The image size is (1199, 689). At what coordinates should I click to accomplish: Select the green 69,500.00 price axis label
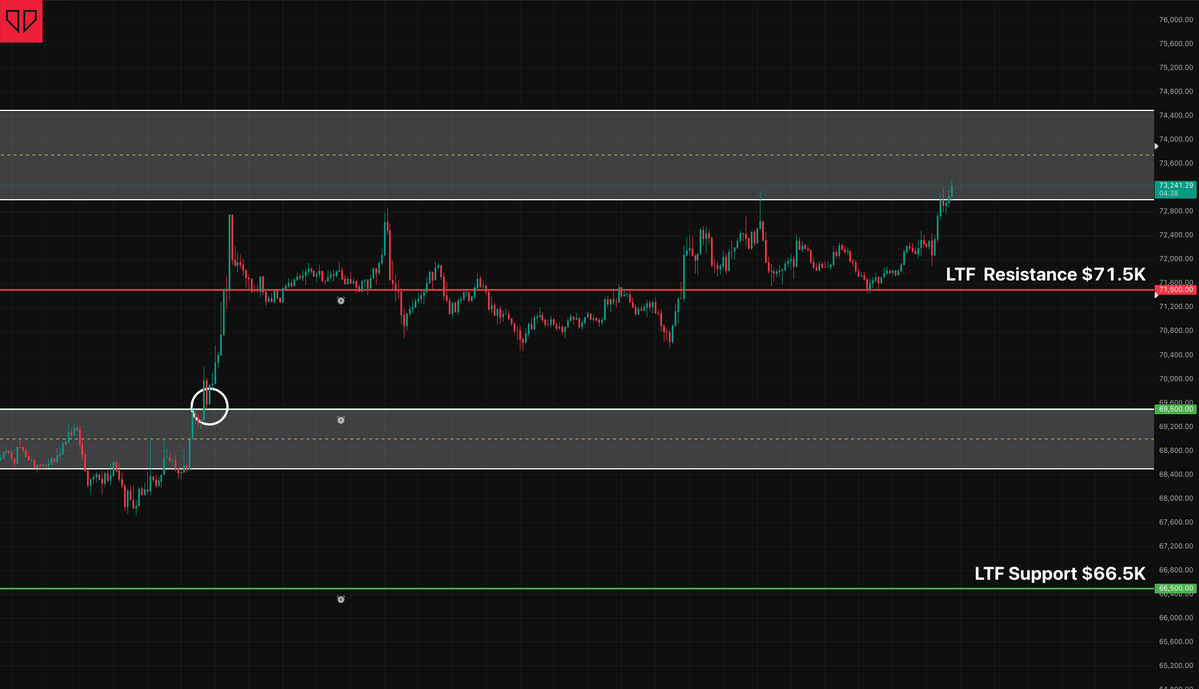(1176, 409)
